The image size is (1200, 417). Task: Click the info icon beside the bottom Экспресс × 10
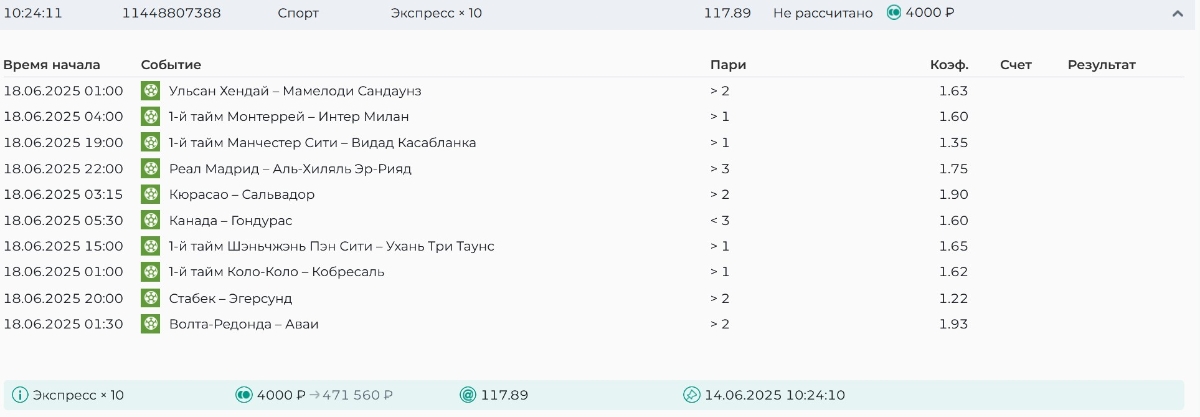[x=20, y=395]
